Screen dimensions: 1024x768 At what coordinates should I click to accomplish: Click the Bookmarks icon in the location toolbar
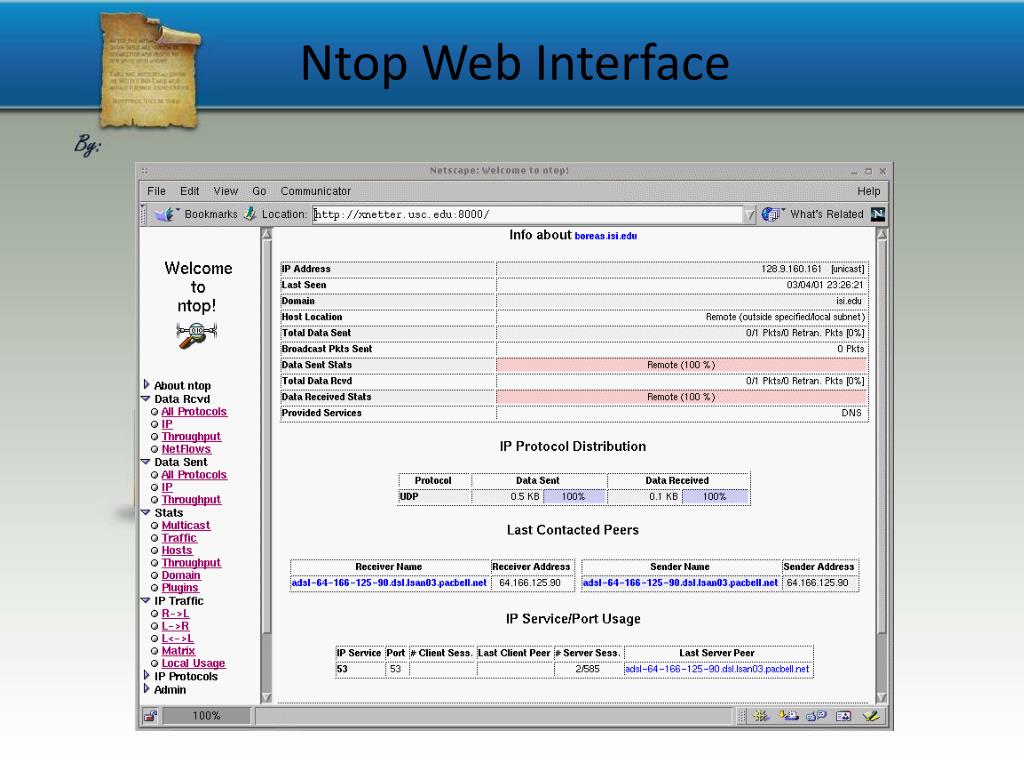point(167,214)
